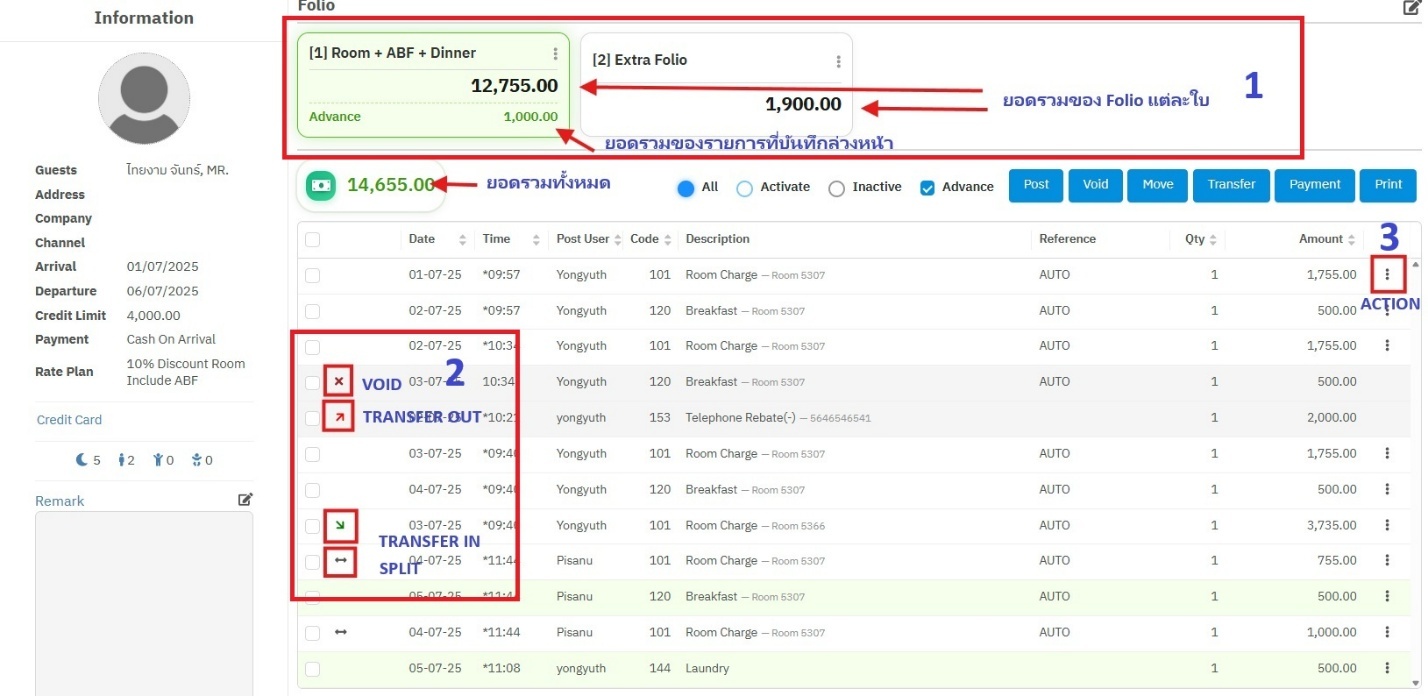
Task: Open the three-dot menu on Extra Folio card
Action: tap(838, 61)
